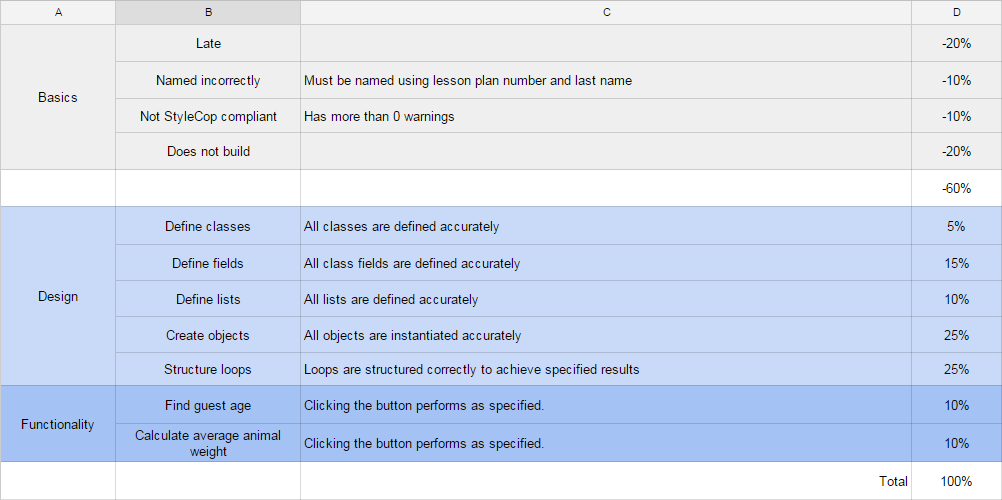Click the Total 100% cell
This screenshot has width=1002, height=500.
(956, 481)
